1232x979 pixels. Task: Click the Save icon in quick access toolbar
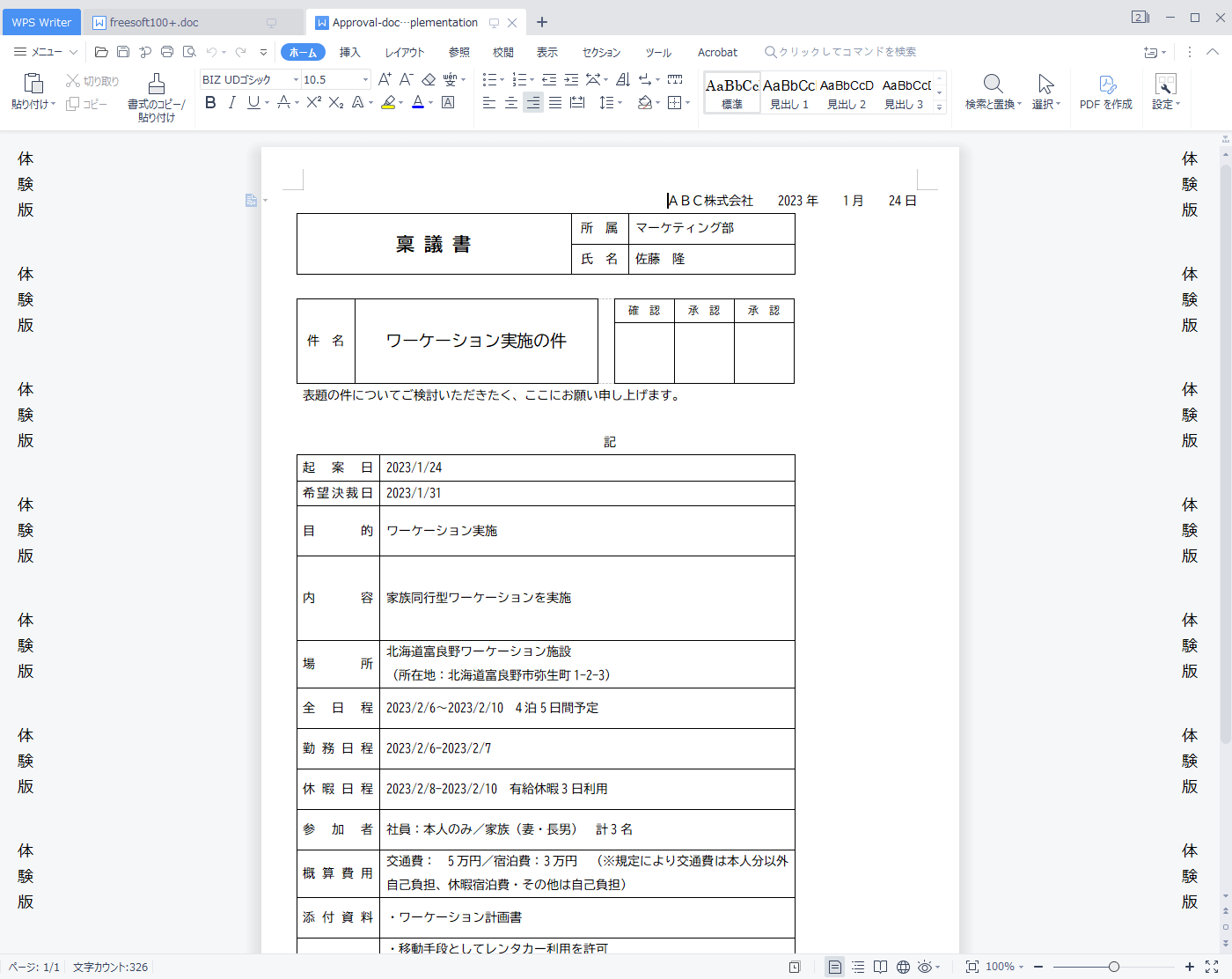point(123,52)
